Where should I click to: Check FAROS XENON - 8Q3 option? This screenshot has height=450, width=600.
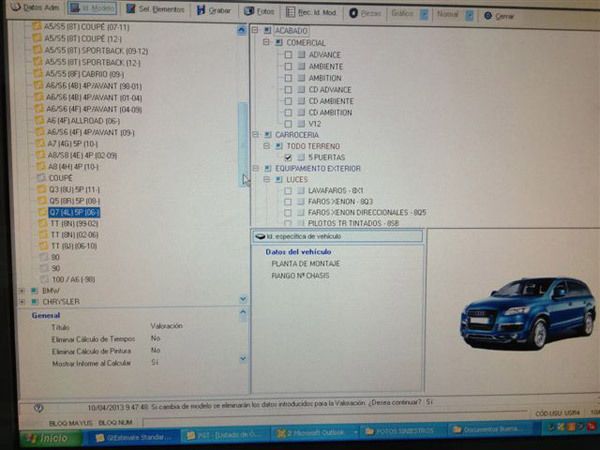pos(288,202)
